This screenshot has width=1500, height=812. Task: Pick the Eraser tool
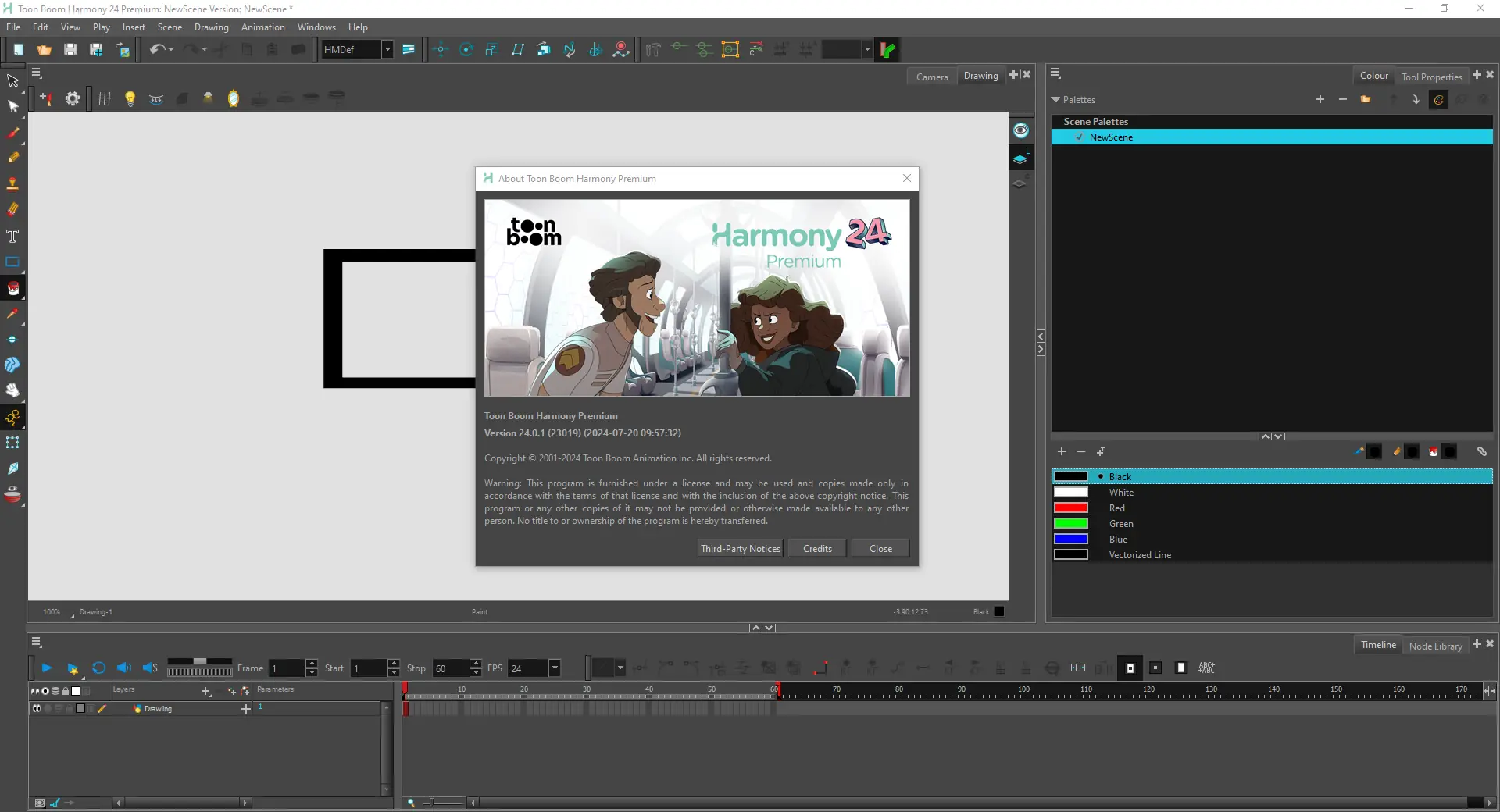[x=13, y=209]
